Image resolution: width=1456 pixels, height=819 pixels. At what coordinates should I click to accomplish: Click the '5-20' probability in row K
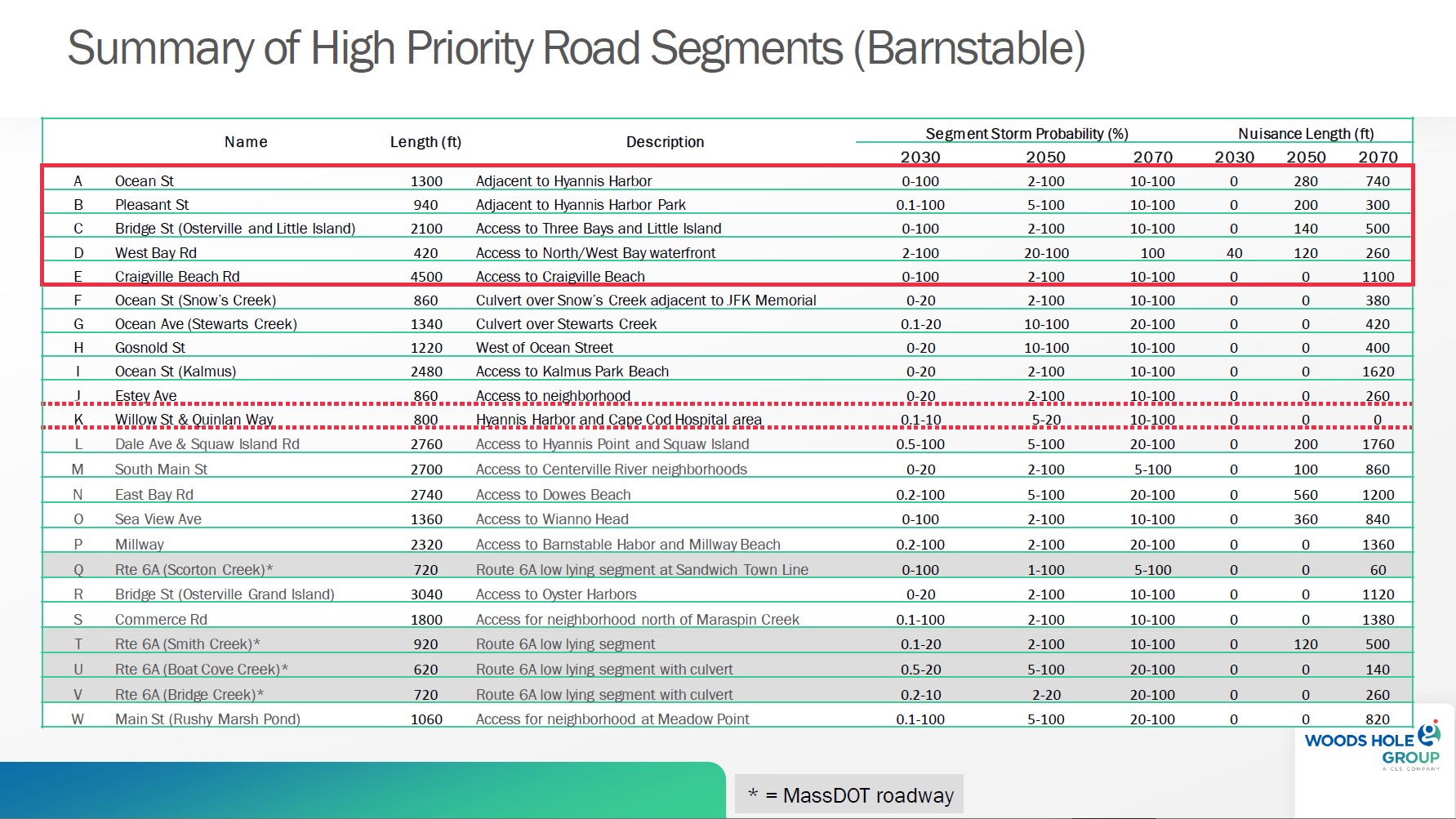click(1046, 420)
